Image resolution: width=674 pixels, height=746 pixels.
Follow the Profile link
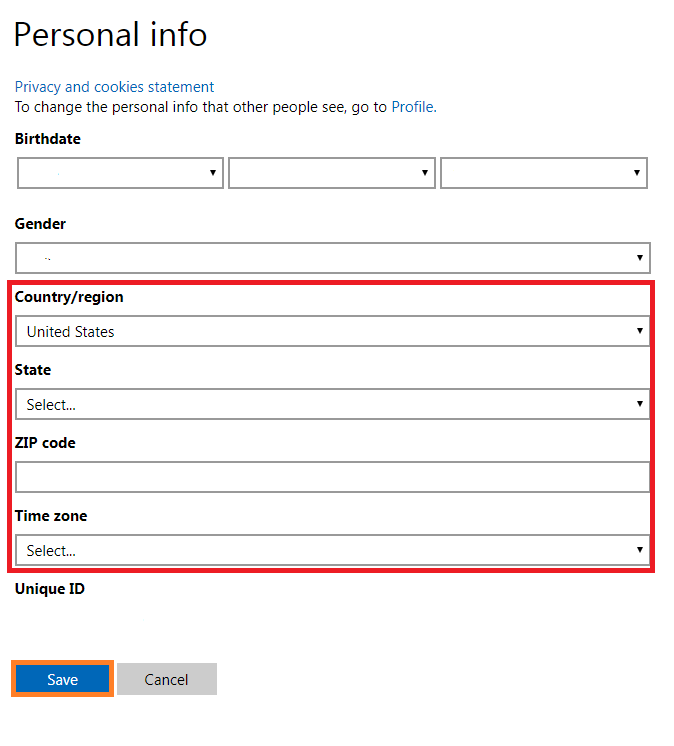[x=413, y=107]
